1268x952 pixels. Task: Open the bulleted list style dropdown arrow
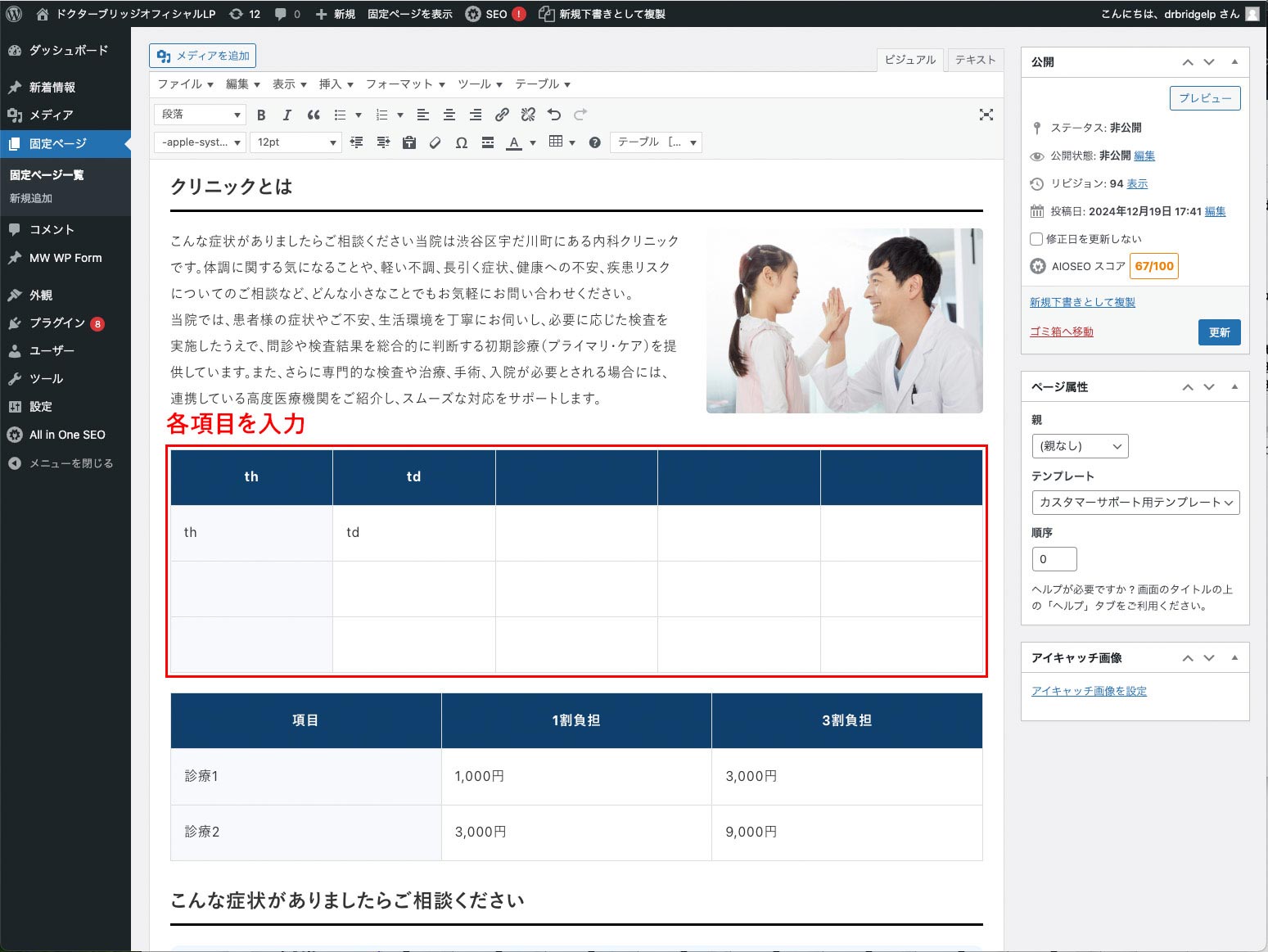click(x=359, y=115)
